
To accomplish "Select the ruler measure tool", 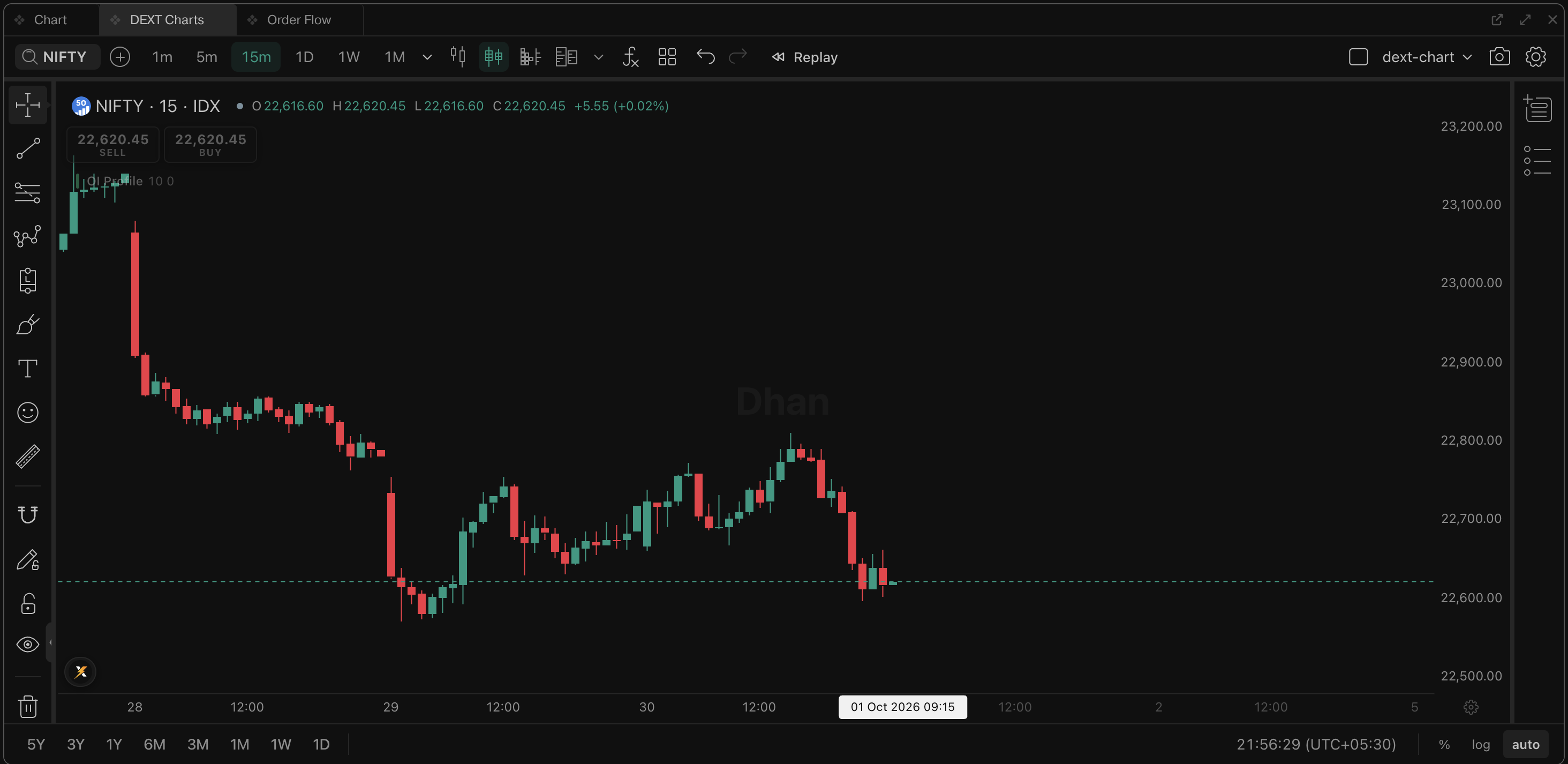I will click(27, 456).
